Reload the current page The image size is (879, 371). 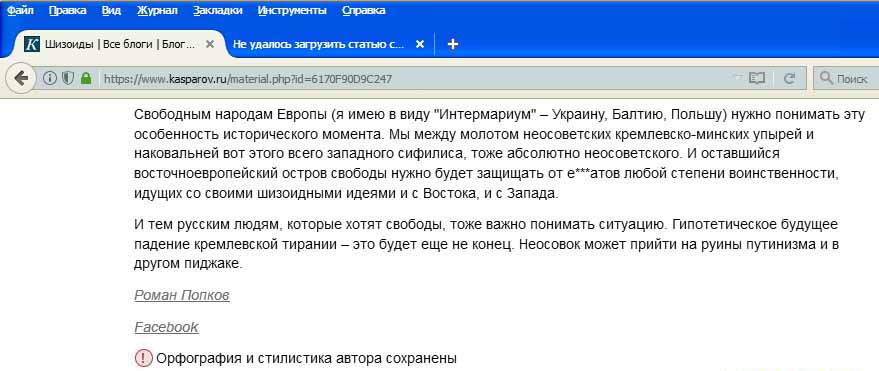789,78
